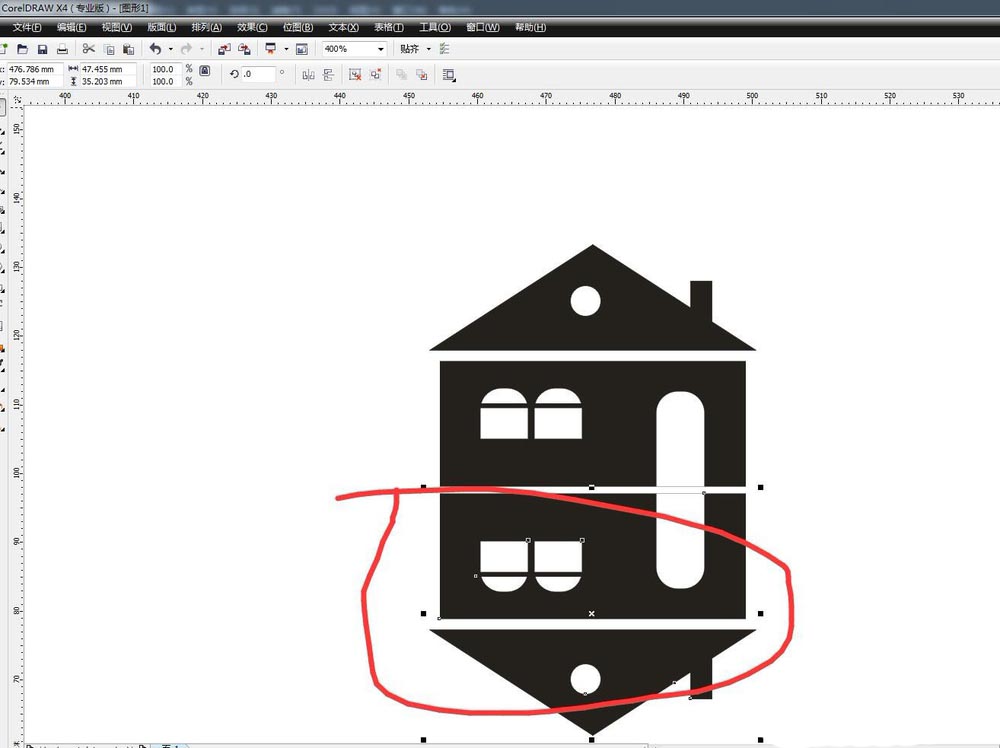Open the Options icon beside 贴齐
The width and height of the screenshot is (1000, 748).
(445, 49)
